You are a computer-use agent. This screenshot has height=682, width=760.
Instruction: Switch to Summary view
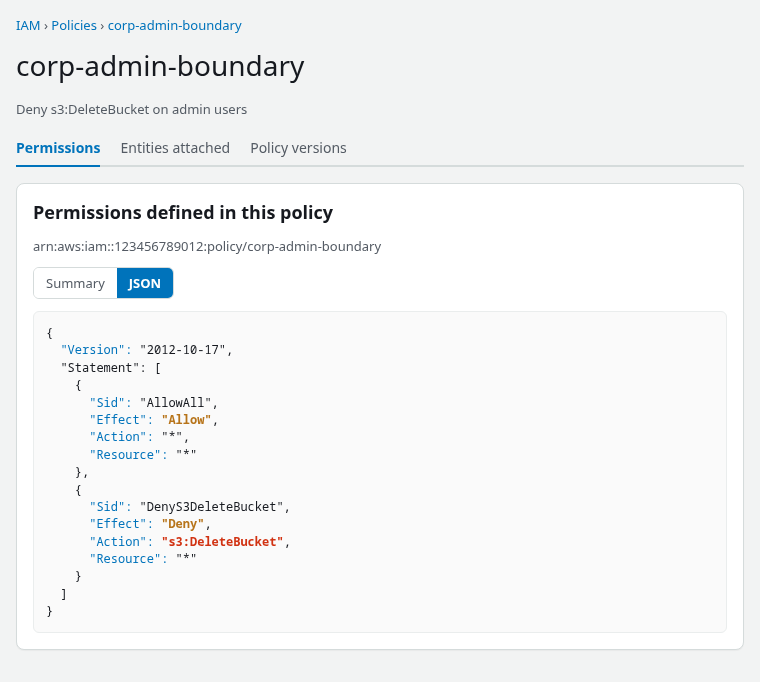click(x=75, y=283)
